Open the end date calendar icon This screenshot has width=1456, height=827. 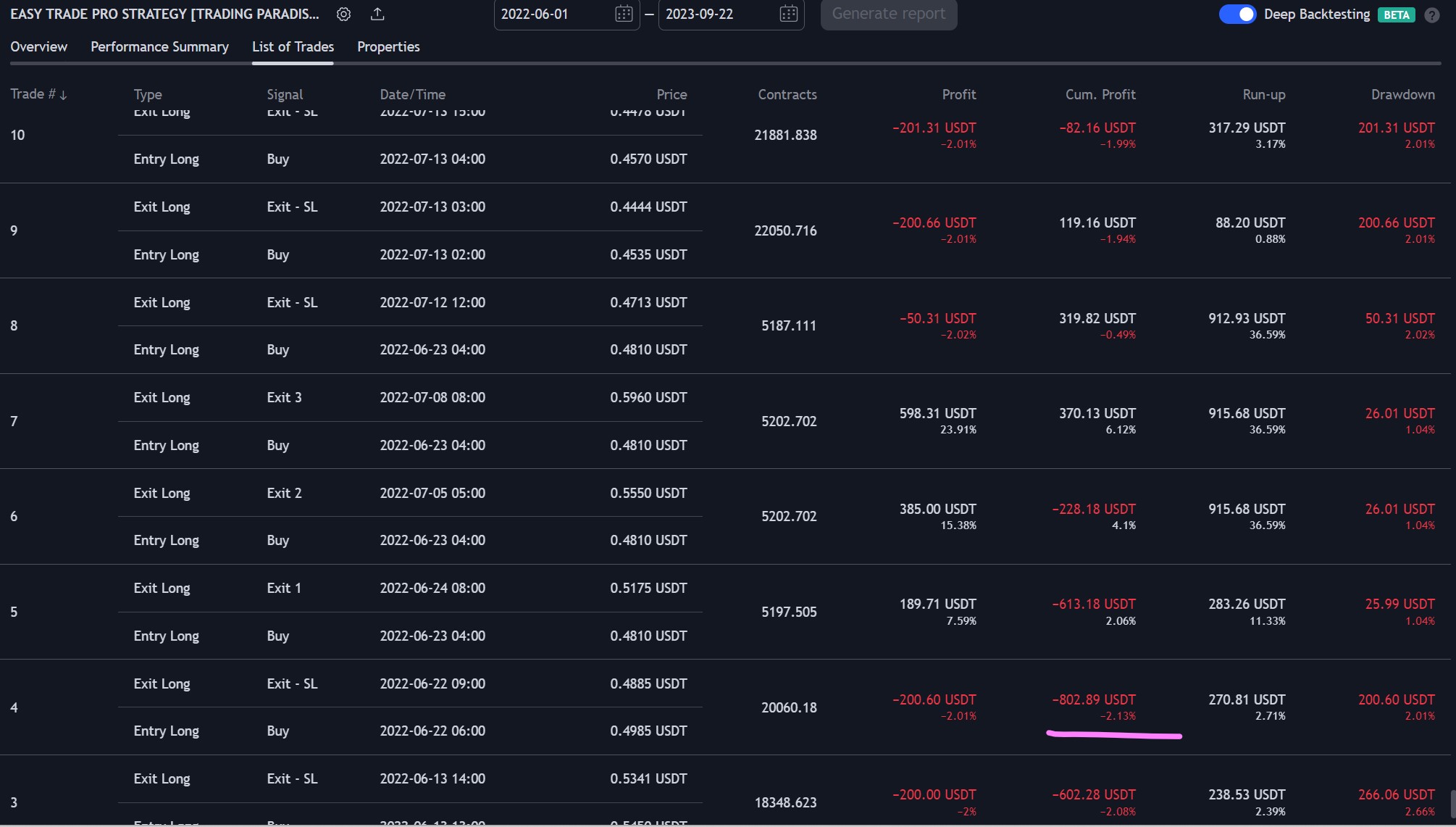pyautogui.click(x=788, y=14)
